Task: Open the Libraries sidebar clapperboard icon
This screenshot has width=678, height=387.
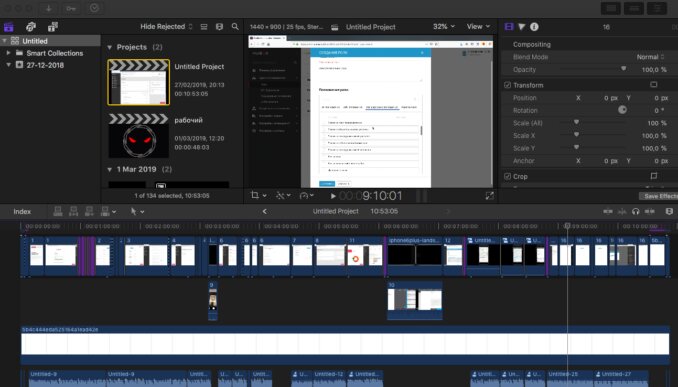Action: click(x=9, y=27)
